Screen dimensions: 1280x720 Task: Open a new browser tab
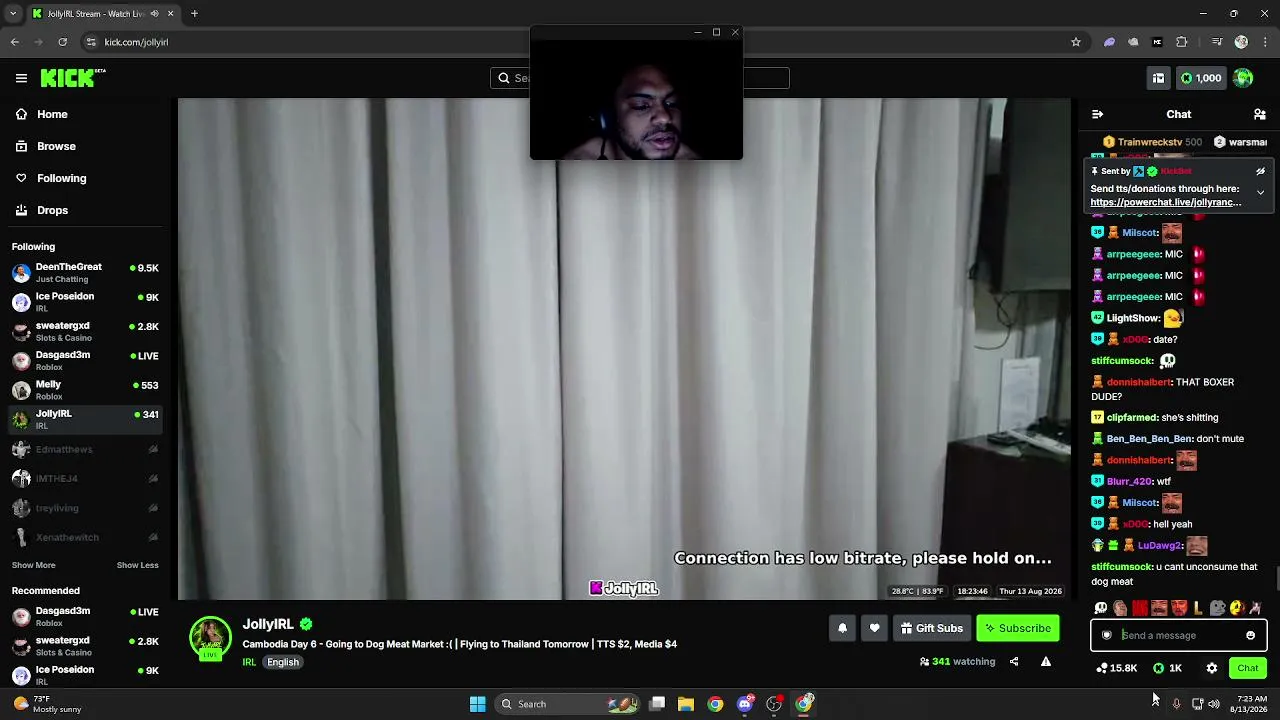coord(194,13)
